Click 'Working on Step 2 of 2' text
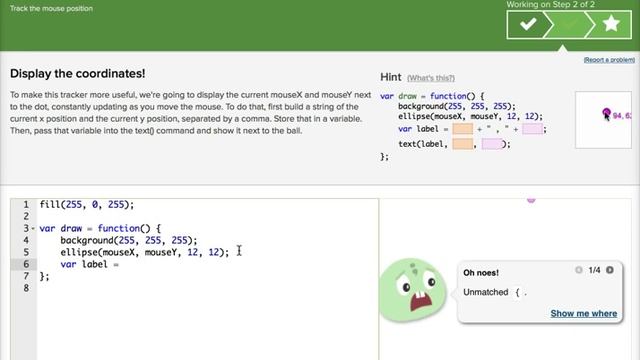Screen dimensions: 640x360 [x=551, y=4]
